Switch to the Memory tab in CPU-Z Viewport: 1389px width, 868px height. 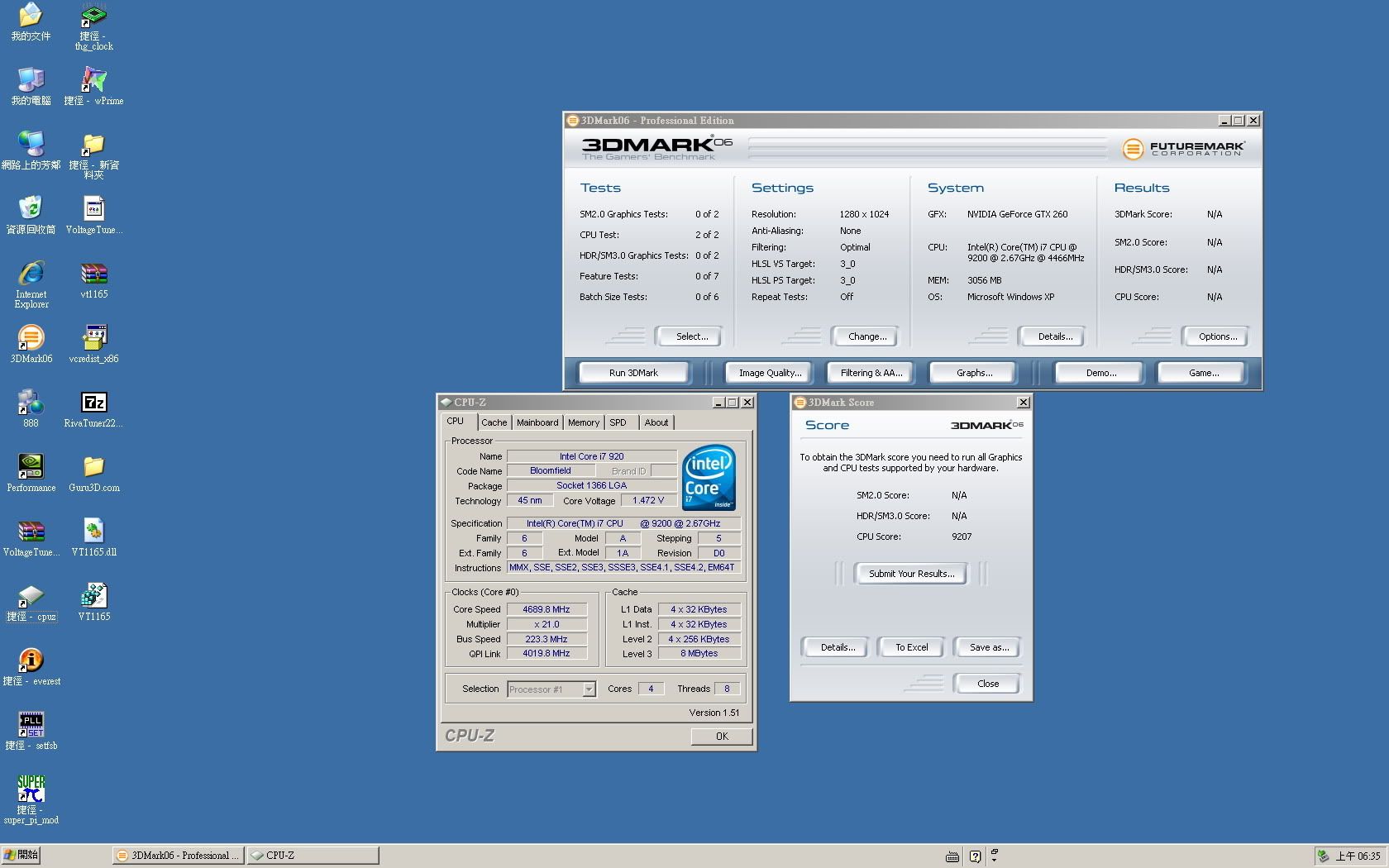point(583,422)
